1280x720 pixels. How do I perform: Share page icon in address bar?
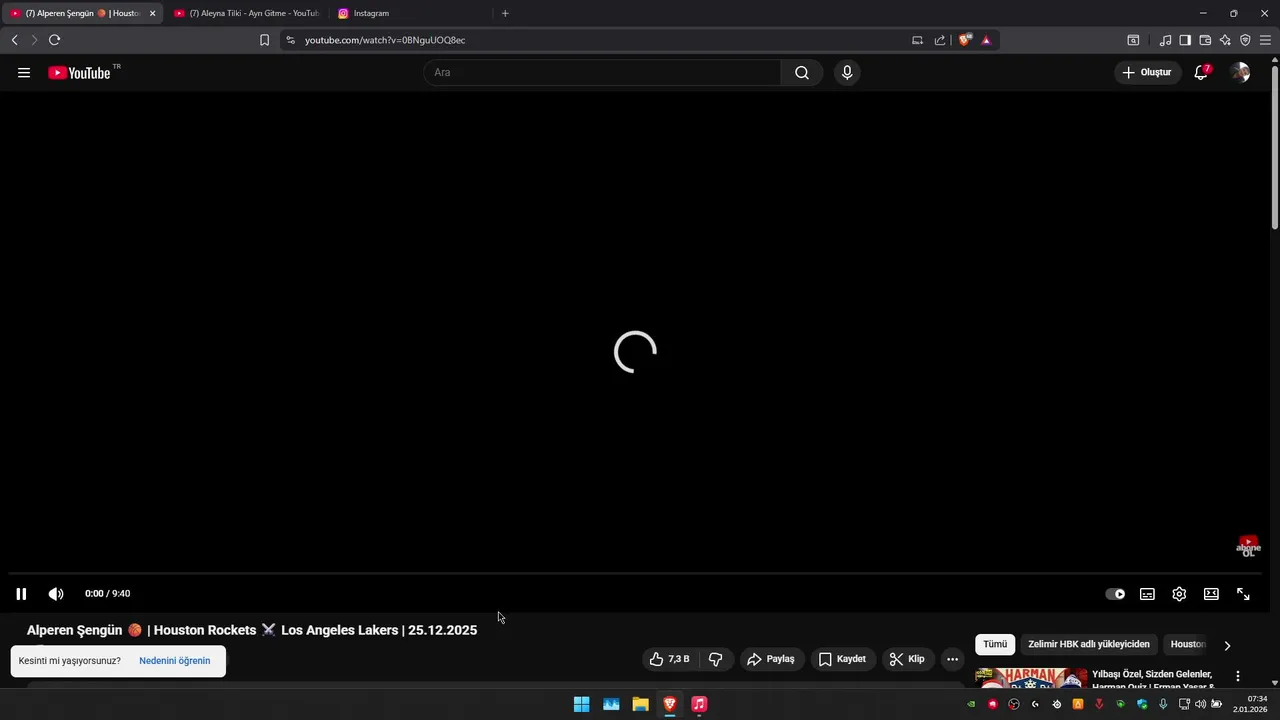click(x=940, y=40)
